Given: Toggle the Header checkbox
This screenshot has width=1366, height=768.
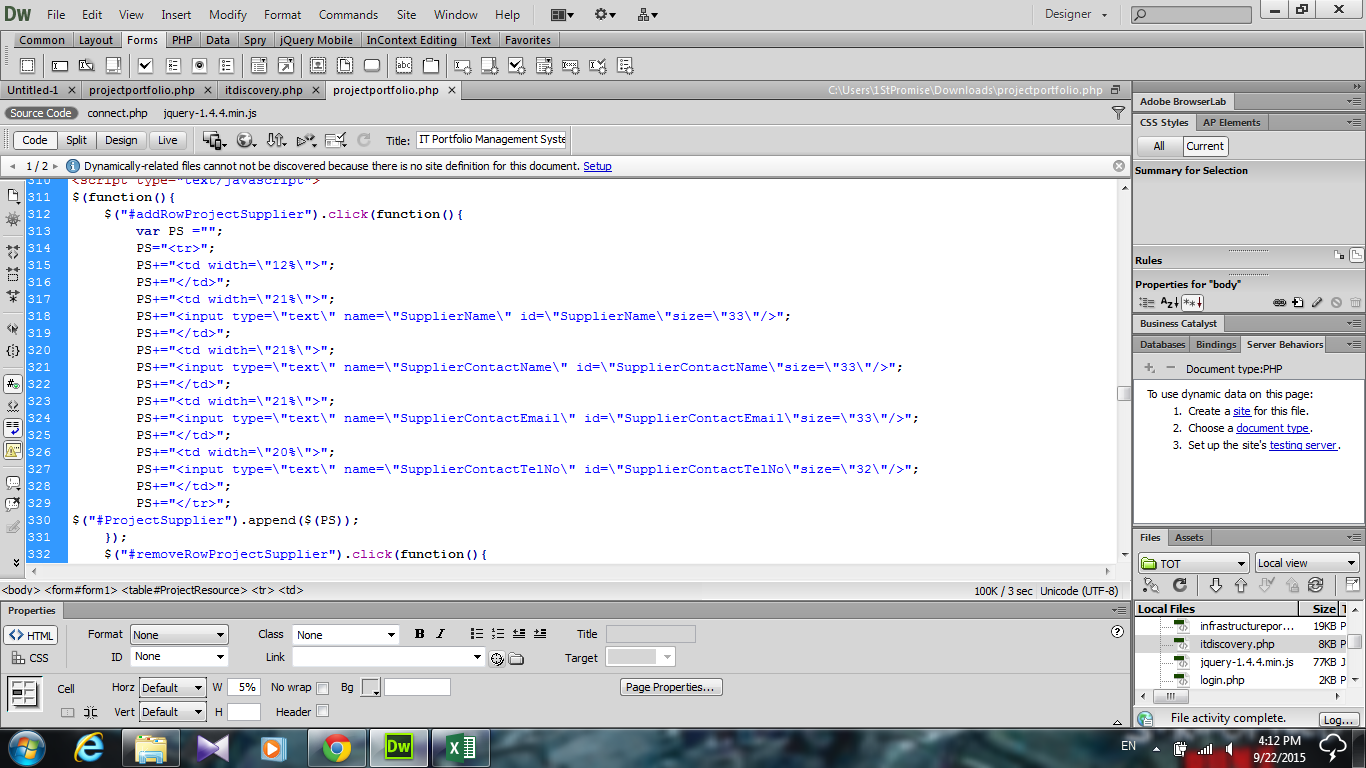Looking at the screenshot, I should point(322,712).
